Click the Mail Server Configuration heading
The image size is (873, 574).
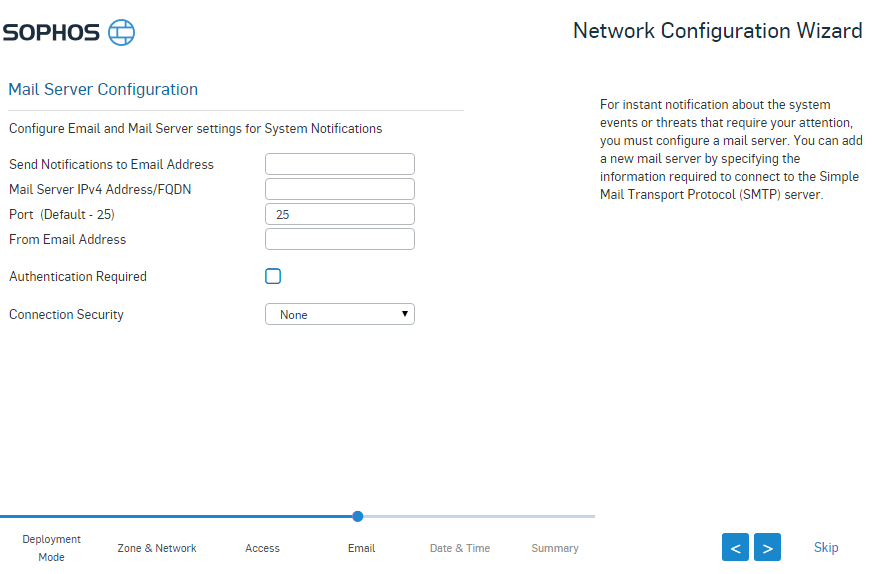pos(103,89)
